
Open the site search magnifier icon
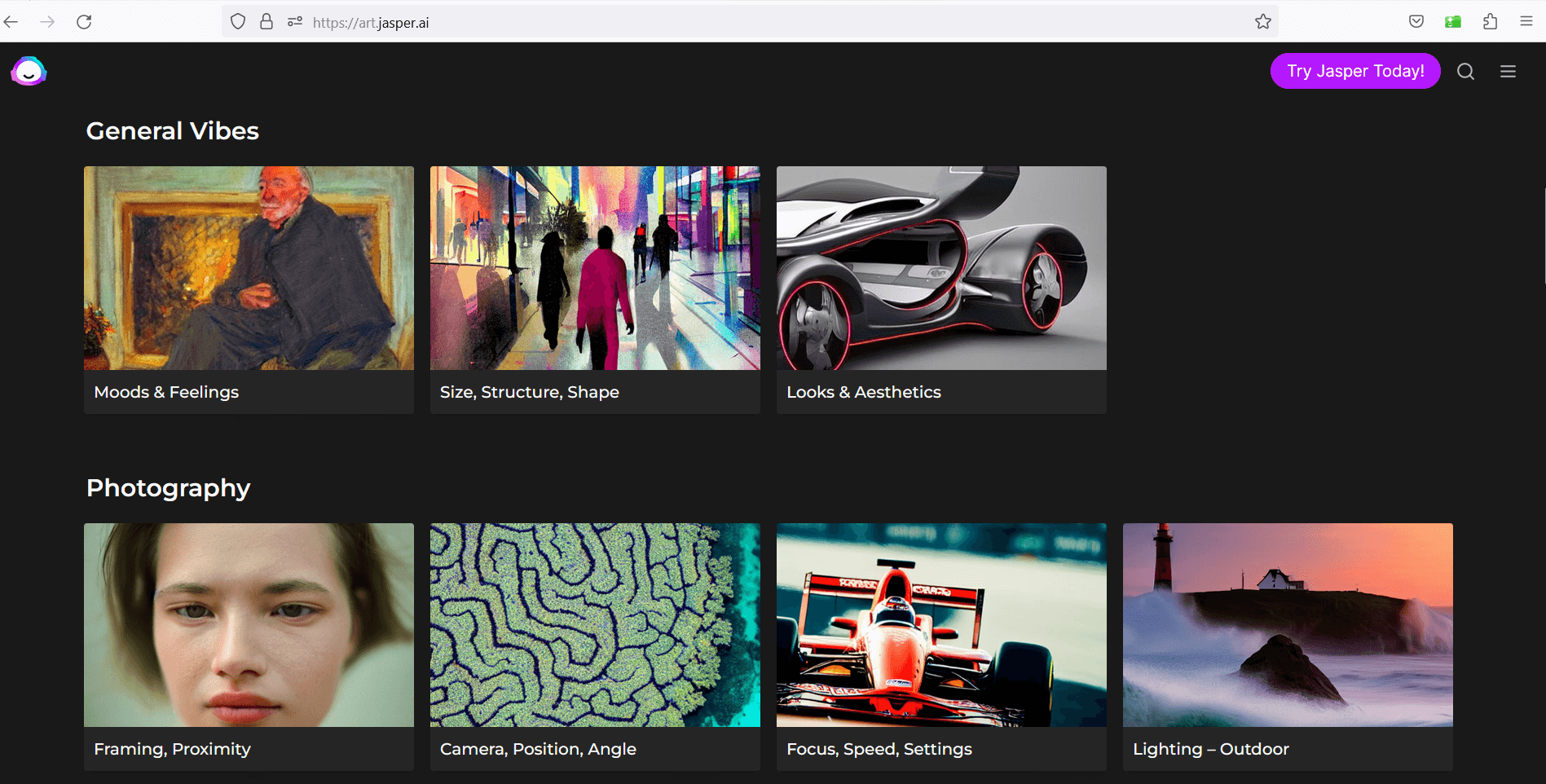[x=1465, y=72]
